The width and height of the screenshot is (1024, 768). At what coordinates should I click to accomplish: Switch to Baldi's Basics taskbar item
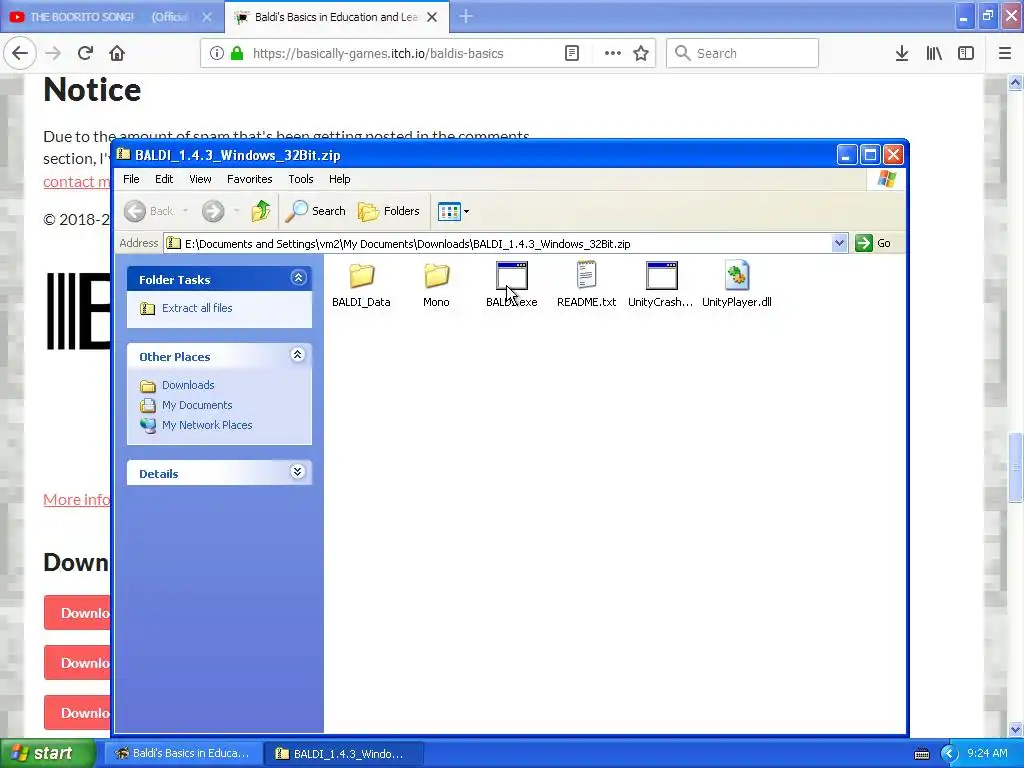coord(183,754)
